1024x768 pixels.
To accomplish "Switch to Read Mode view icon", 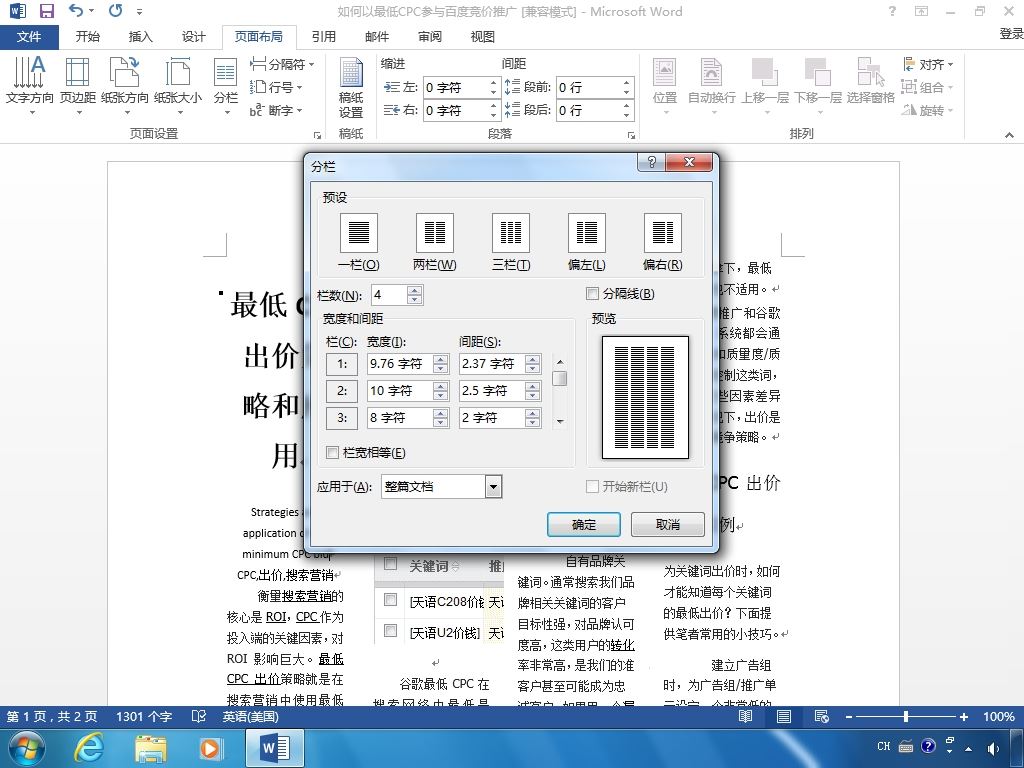I will pos(745,716).
